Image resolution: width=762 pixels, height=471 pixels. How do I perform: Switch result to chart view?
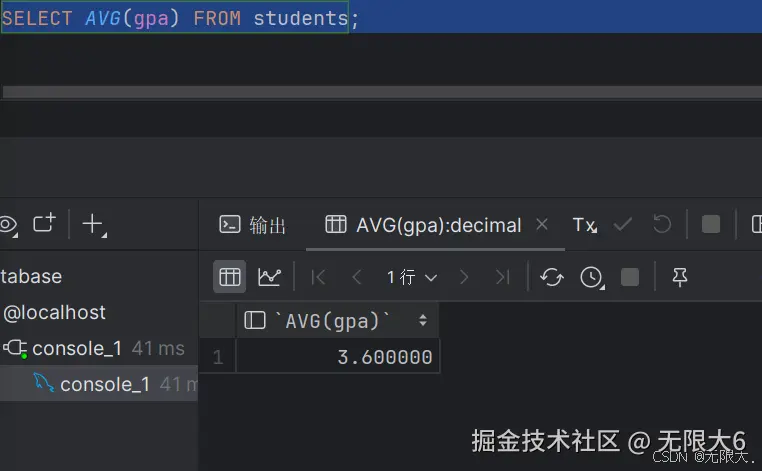(x=270, y=277)
